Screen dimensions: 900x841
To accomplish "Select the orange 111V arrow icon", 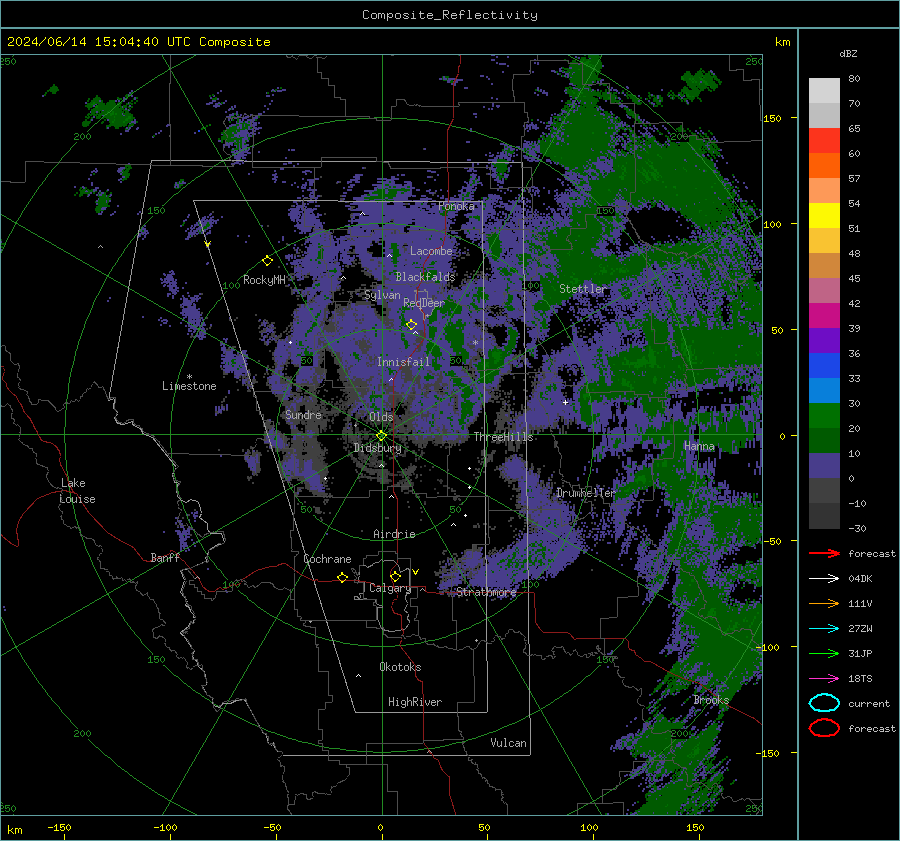I will tap(824, 603).
